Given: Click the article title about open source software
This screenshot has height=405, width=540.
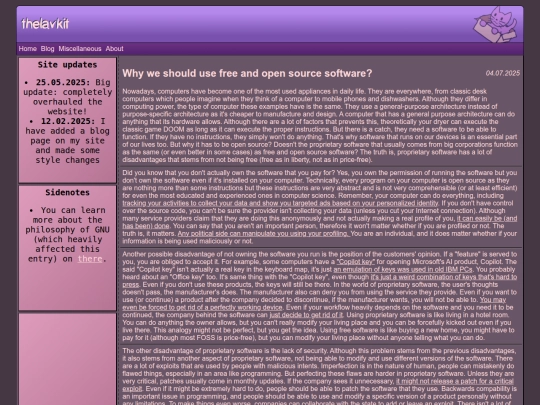Looking at the screenshot, I should [x=247, y=73].
